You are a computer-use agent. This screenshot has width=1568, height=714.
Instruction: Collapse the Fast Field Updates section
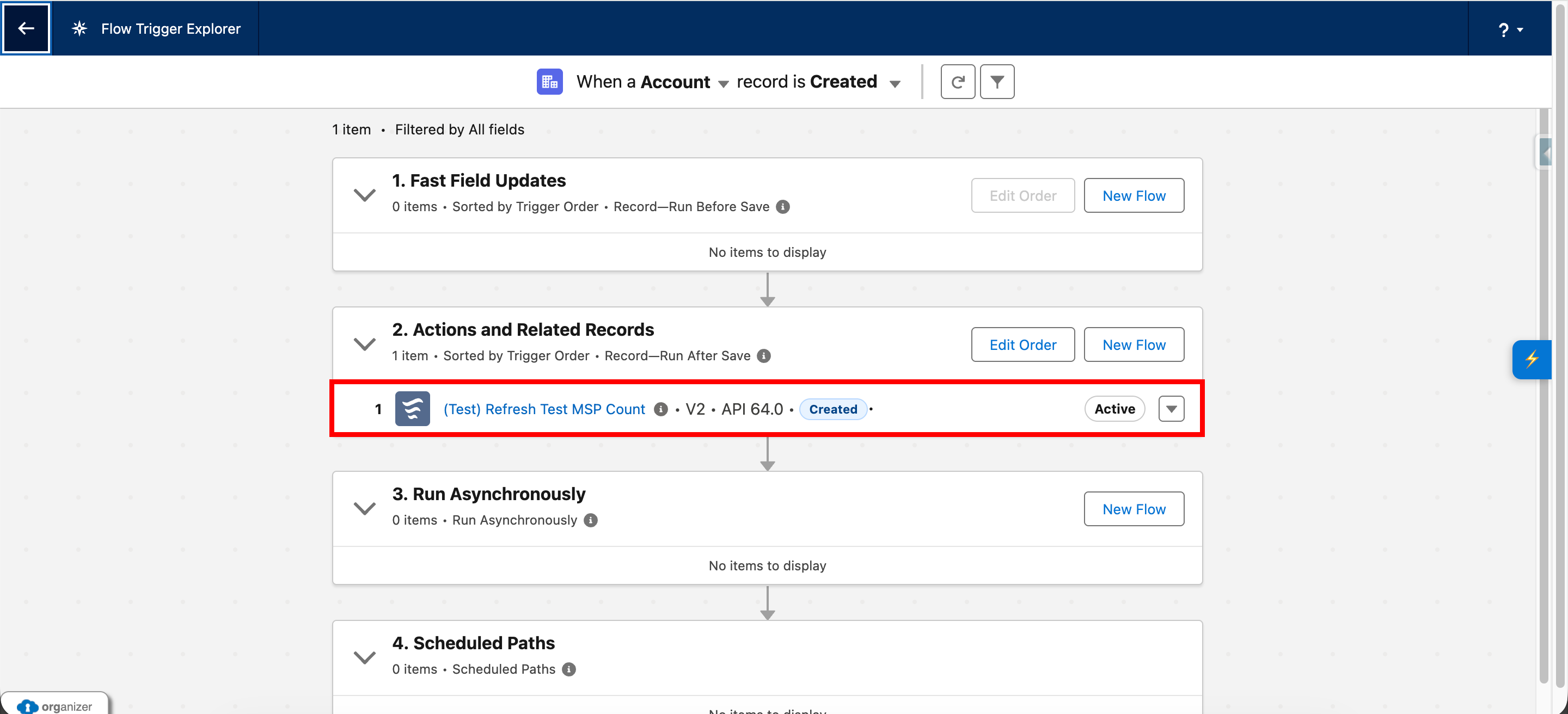pyautogui.click(x=364, y=194)
